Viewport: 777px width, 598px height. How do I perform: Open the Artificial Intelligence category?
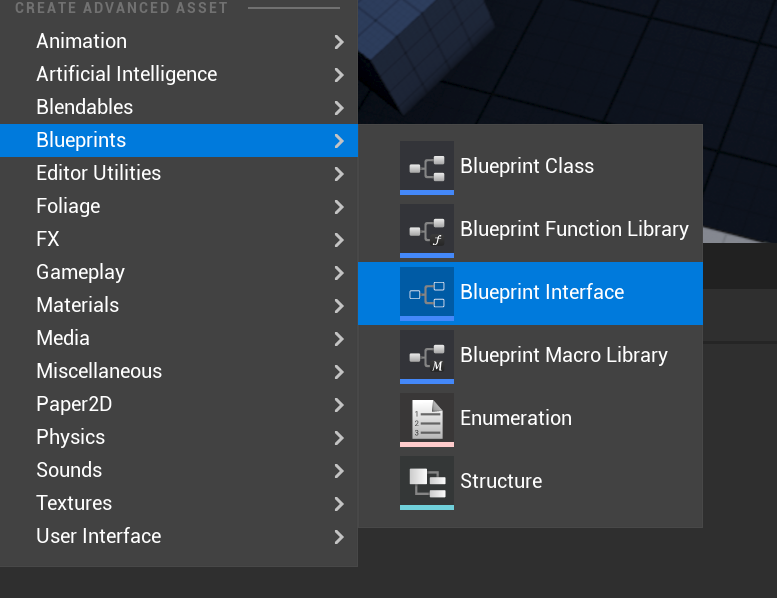(126, 74)
